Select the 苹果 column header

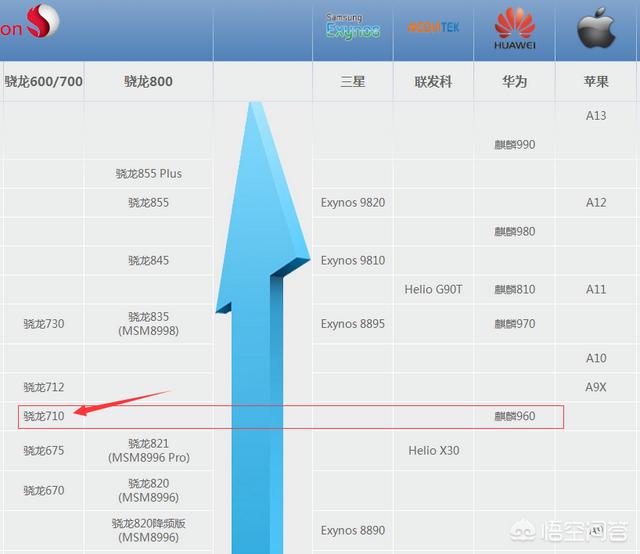tap(596, 81)
